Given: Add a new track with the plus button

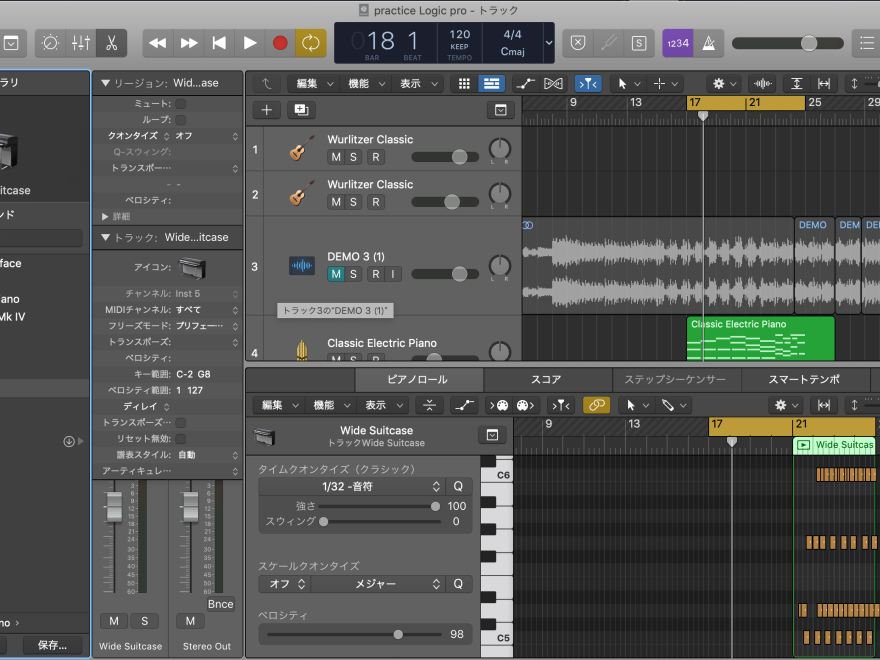Looking at the screenshot, I should [x=267, y=110].
